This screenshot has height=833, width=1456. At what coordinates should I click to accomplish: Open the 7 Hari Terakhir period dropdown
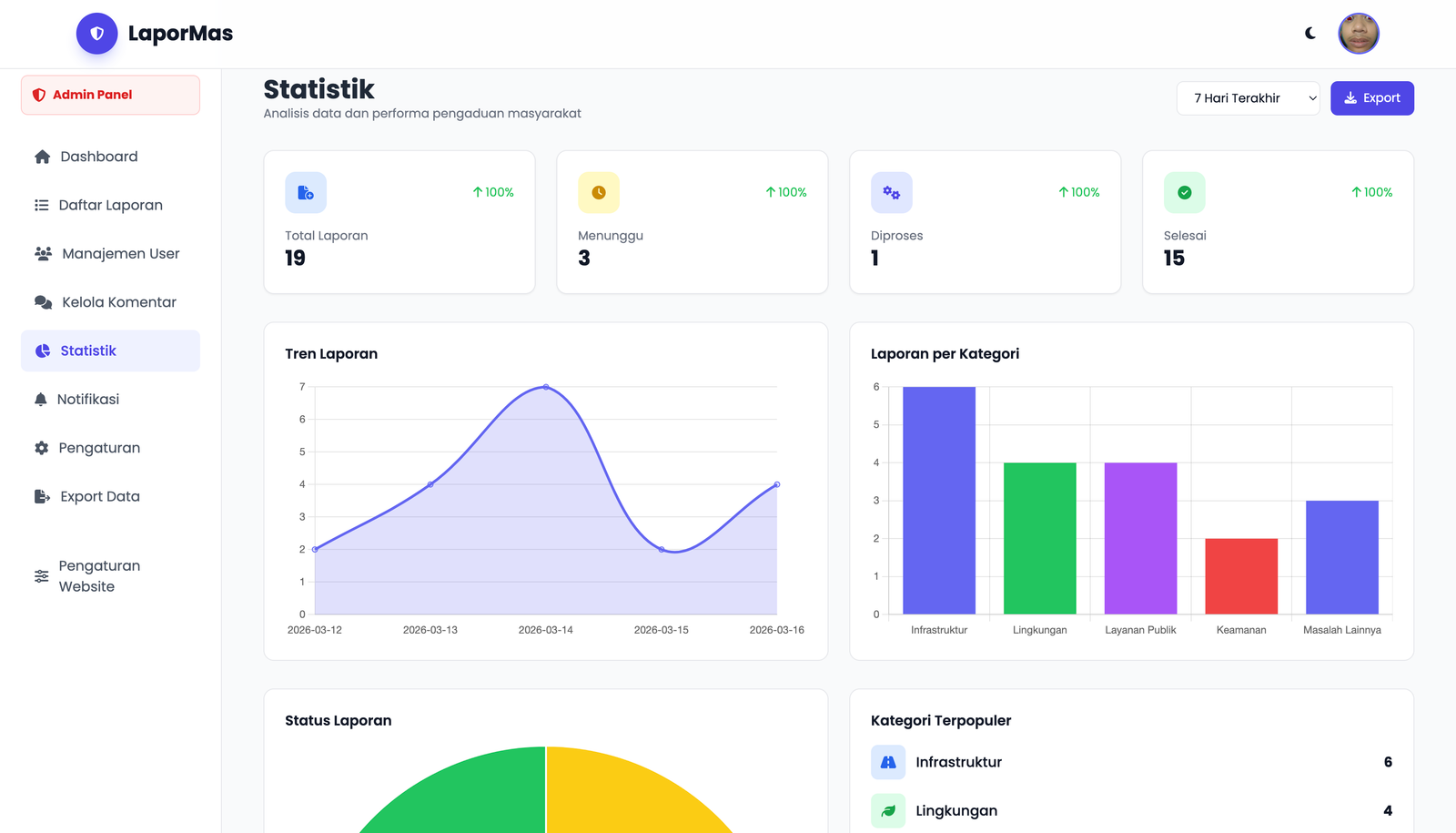pyautogui.click(x=1249, y=98)
